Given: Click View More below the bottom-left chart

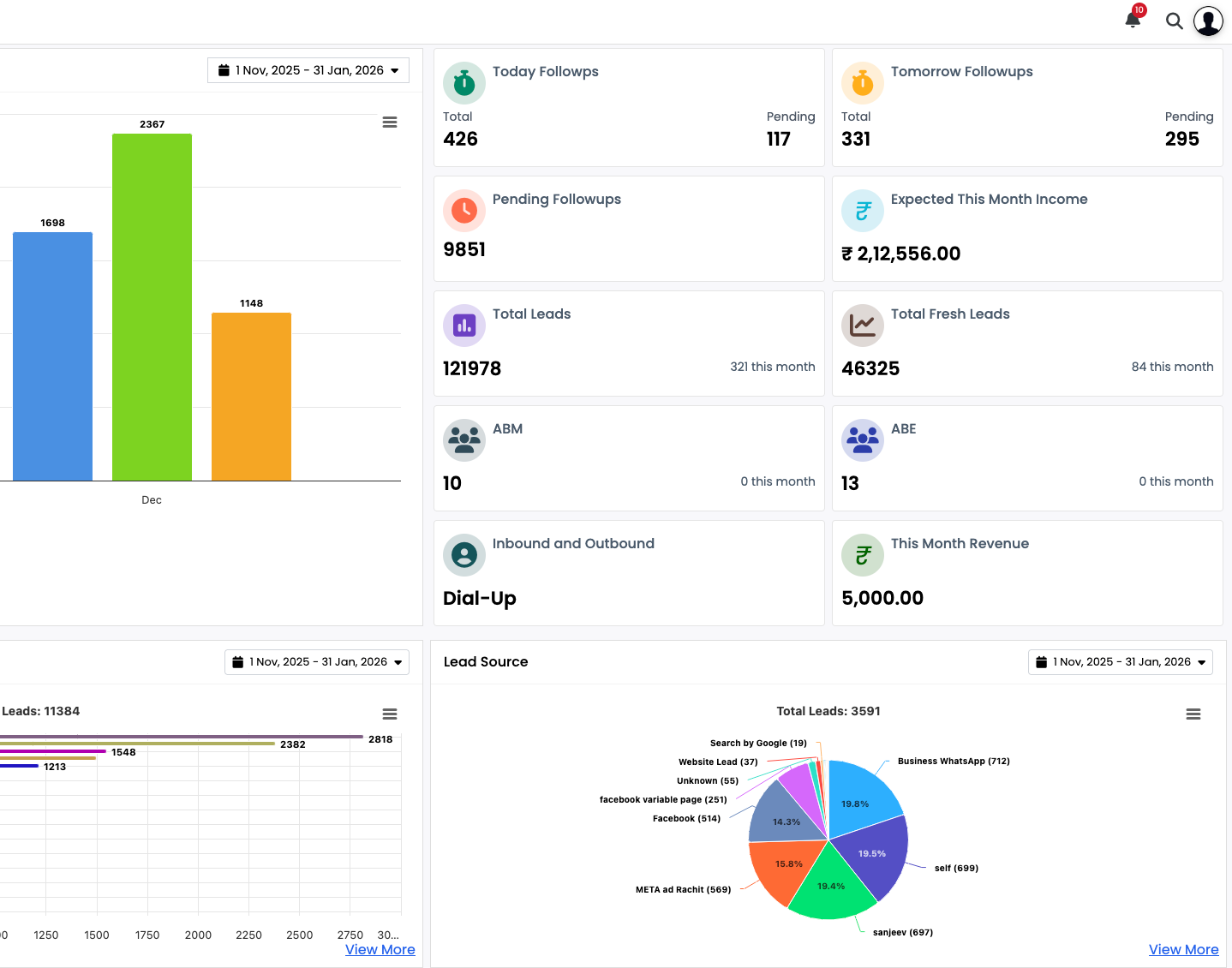Looking at the screenshot, I should pos(380,949).
